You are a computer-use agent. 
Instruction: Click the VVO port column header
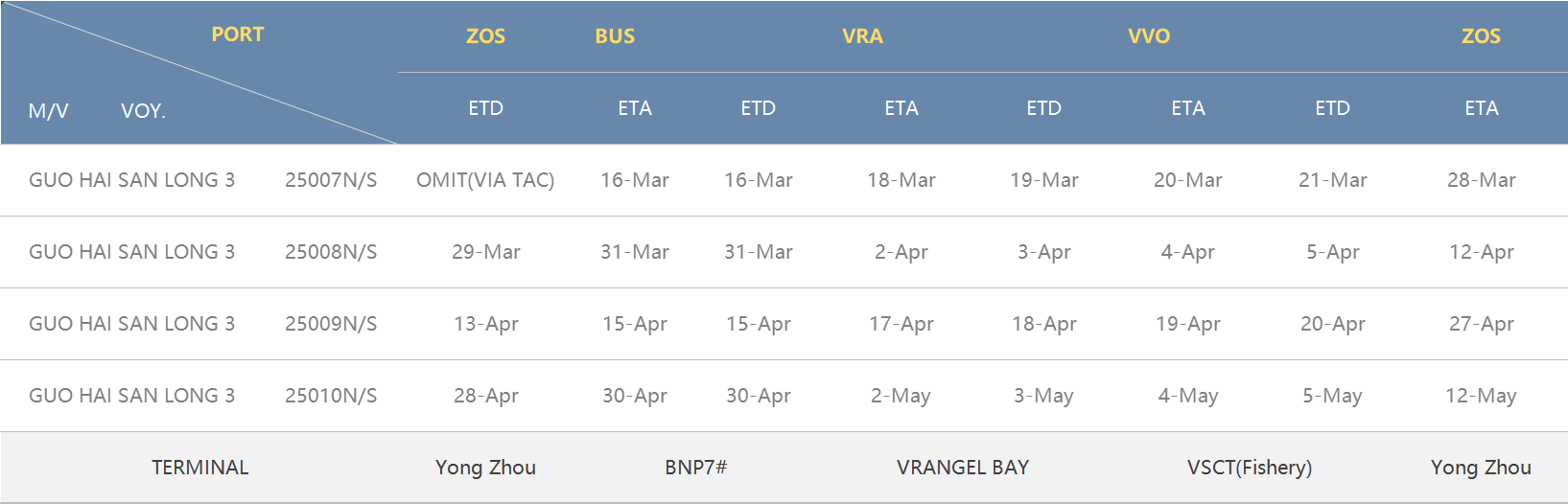(x=1149, y=36)
